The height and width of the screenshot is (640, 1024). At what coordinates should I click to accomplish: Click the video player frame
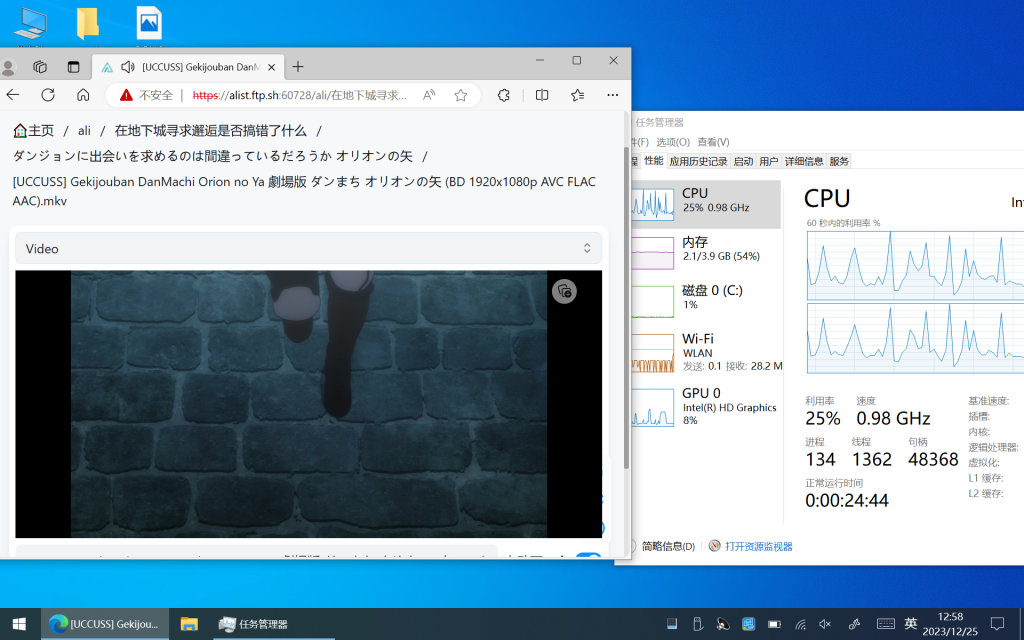pos(308,404)
